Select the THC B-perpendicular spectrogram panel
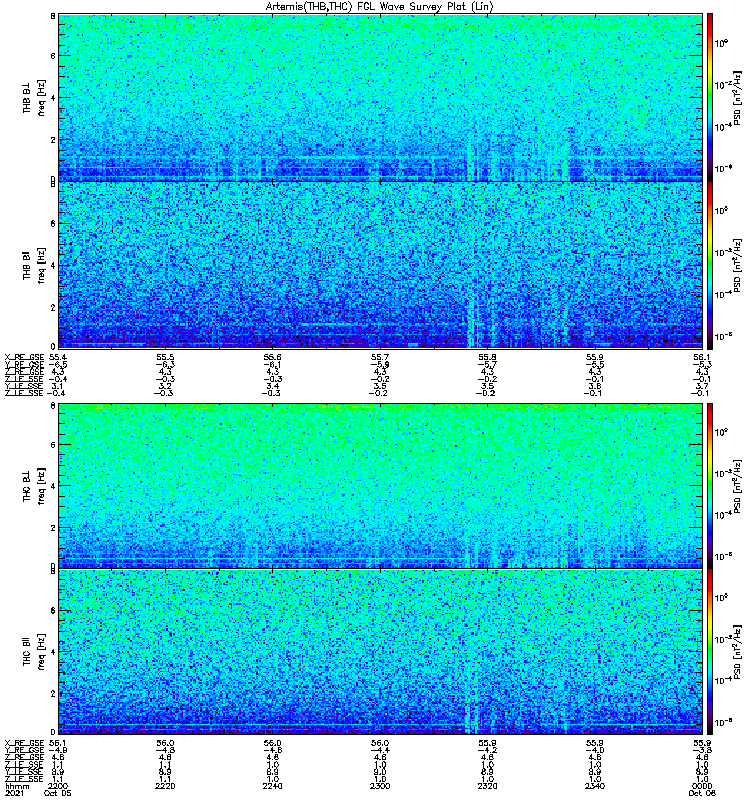Image resolution: width=750 pixels, height=800 pixels. [x=380, y=485]
